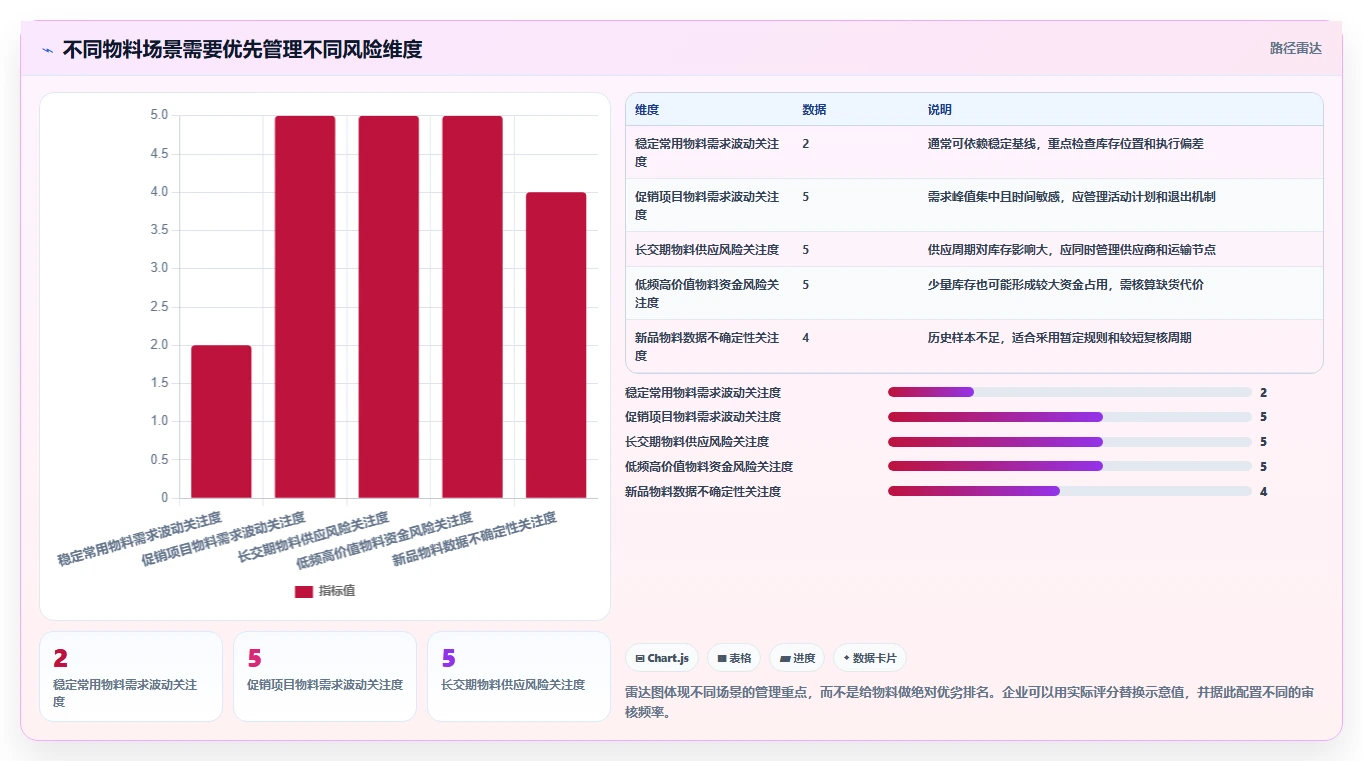This screenshot has width=1363, height=761.
Task: Click table cell 稳定常用物料需求波动关注度
Action: coord(707,152)
